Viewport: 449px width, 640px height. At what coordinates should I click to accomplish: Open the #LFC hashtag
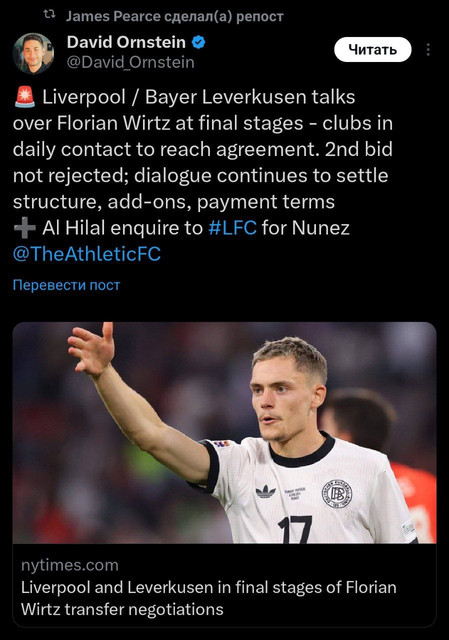(232, 227)
